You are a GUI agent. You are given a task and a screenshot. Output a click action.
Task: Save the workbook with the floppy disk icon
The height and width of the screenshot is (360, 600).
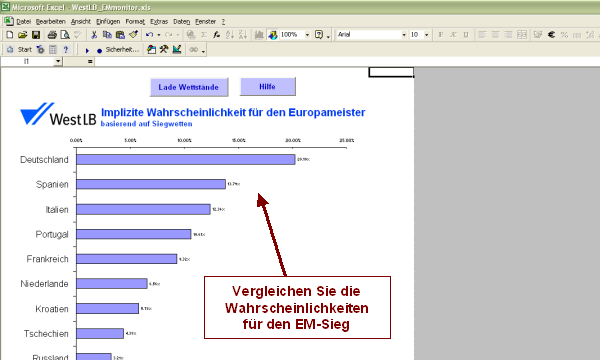pyautogui.click(x=36, y=35)
